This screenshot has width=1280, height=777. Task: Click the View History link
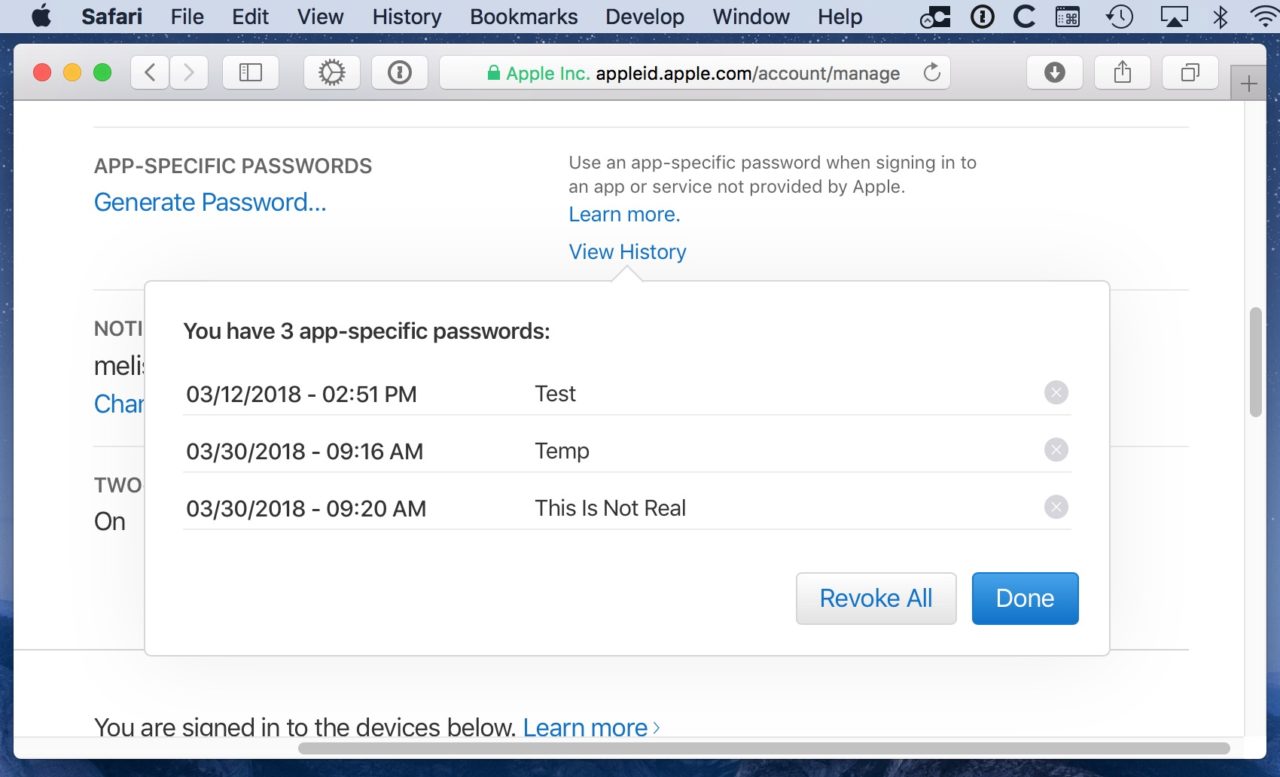[x=627, y=252]
